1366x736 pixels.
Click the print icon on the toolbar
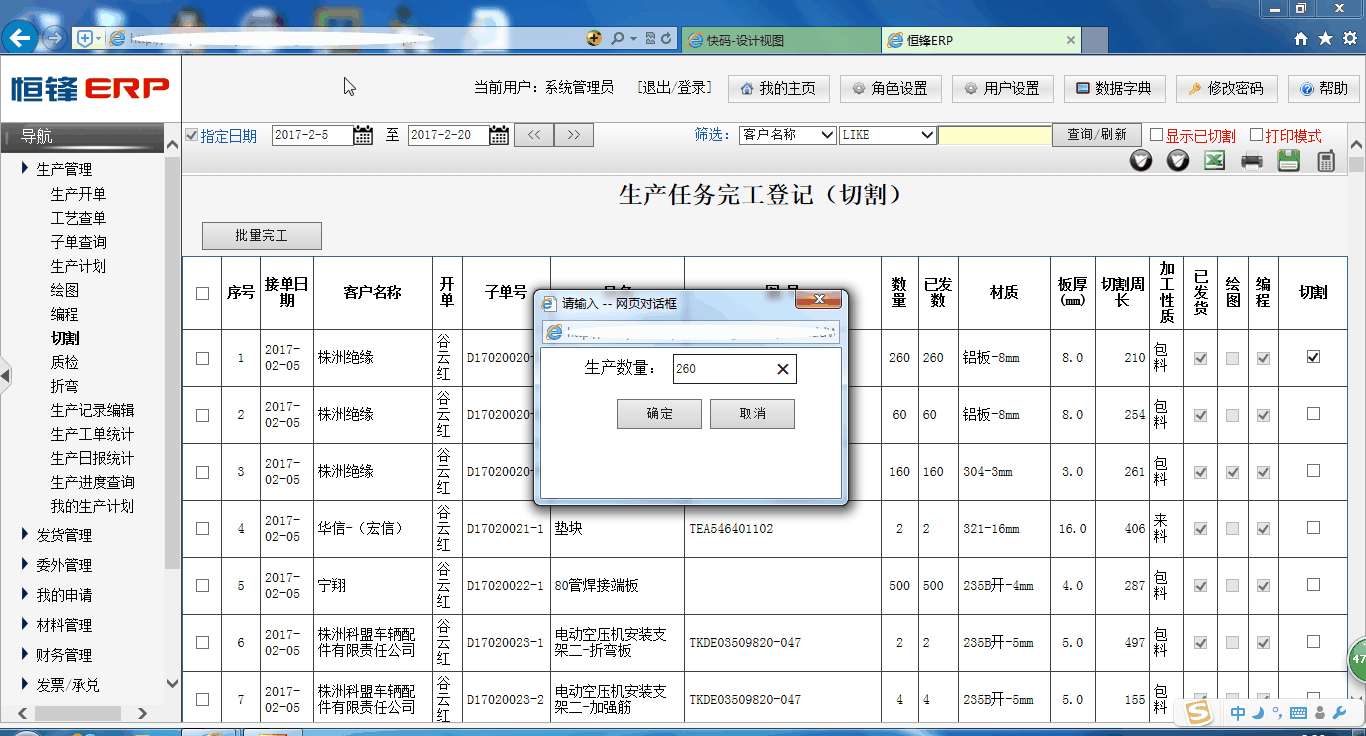pyautogui.click(x=1250, y=159)
